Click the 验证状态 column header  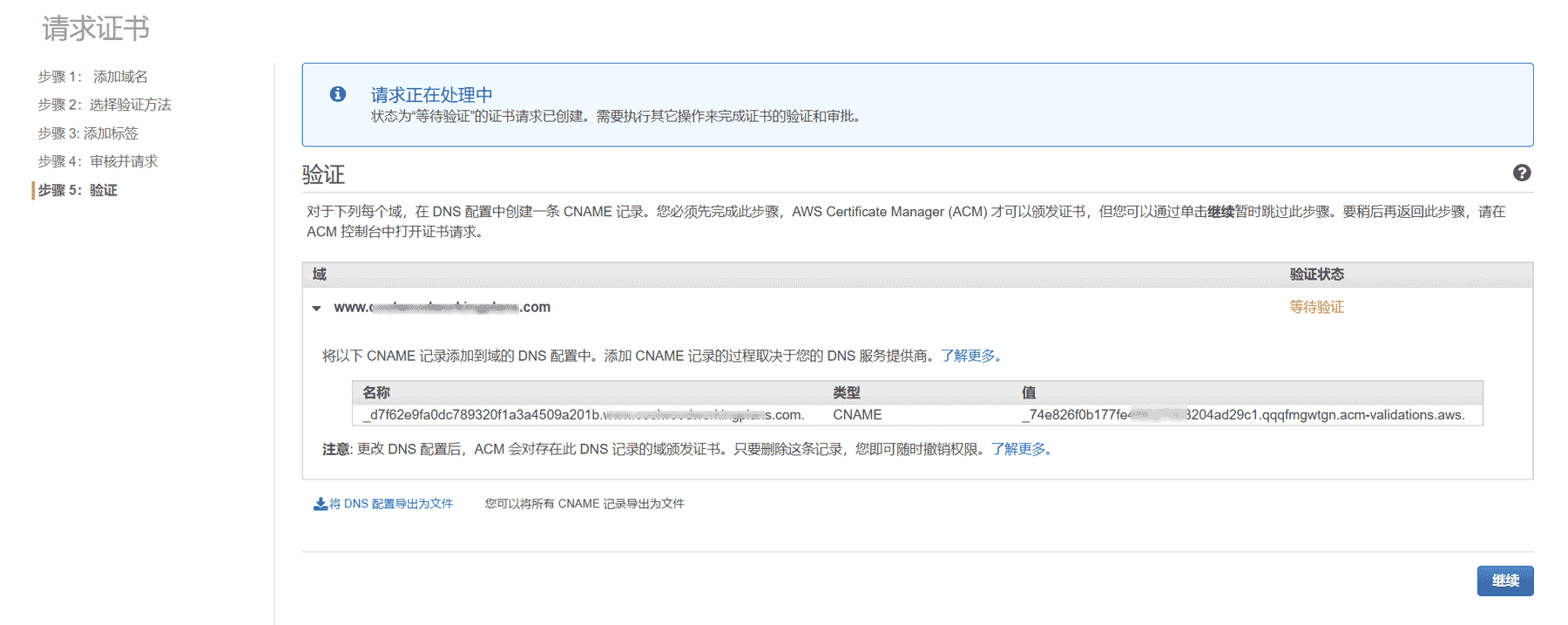[x=1316, y=275]
